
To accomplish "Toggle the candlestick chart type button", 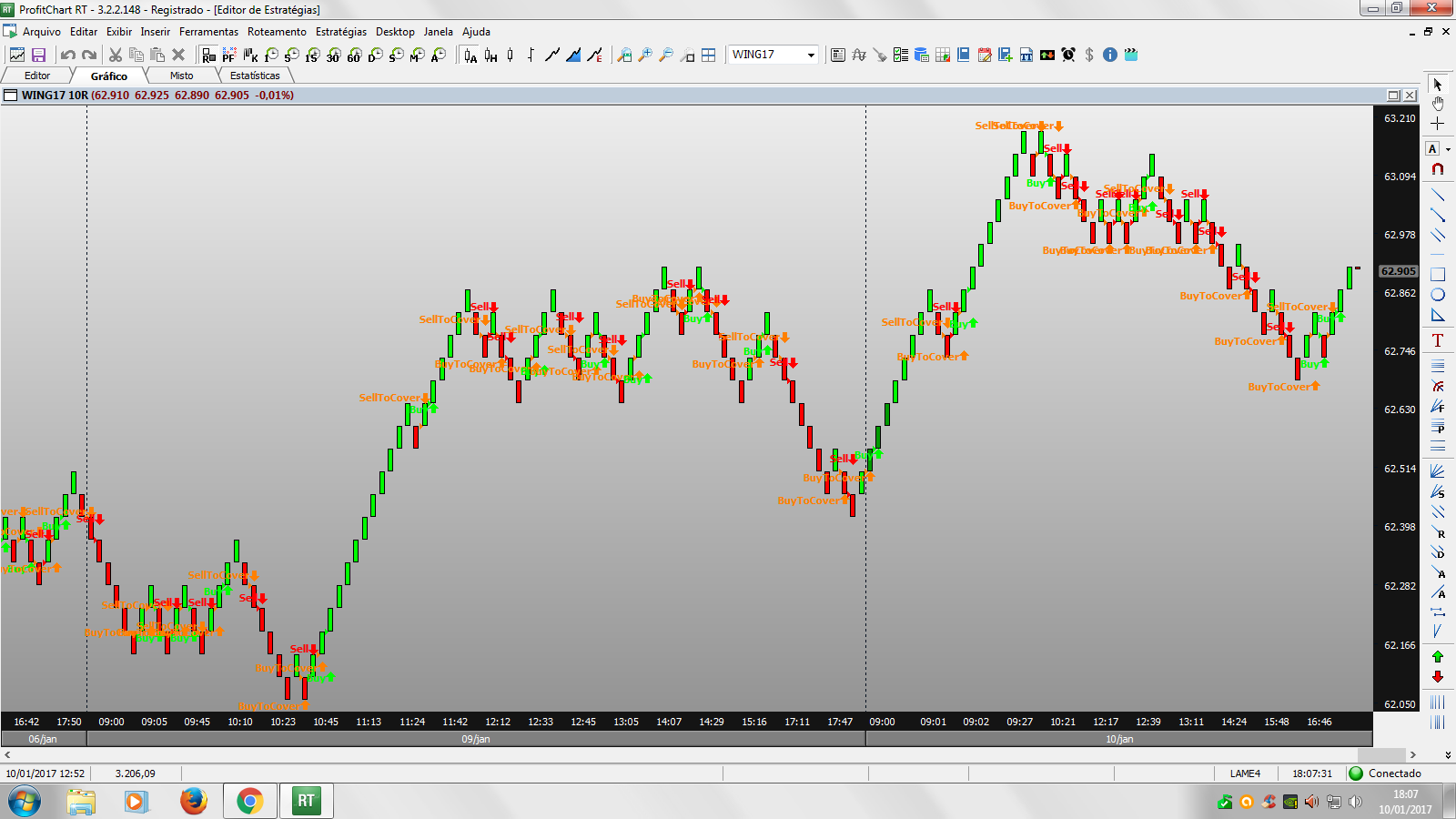I will pos(511,56).
